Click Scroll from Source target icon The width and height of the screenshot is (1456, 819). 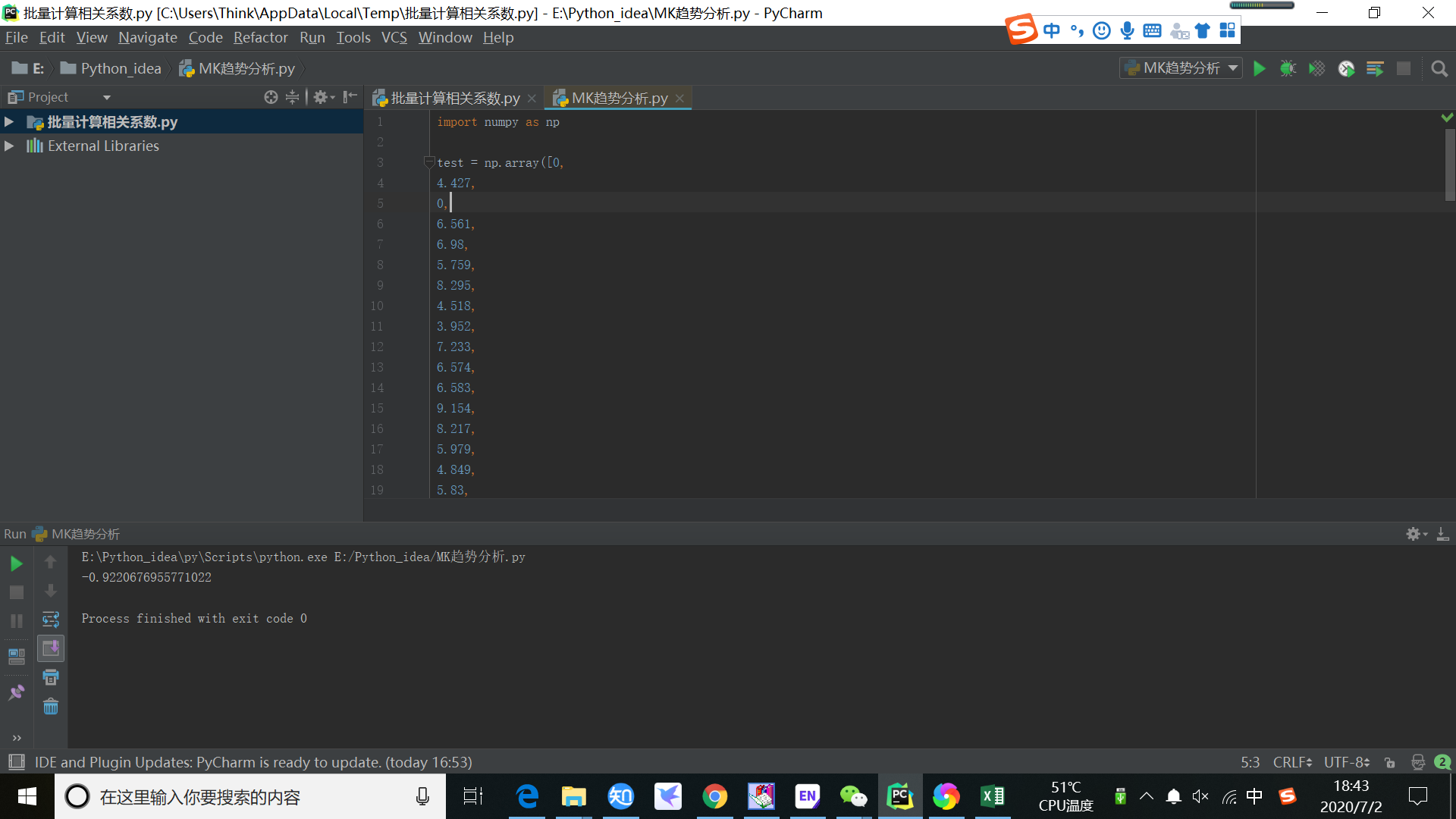[271, 97]
